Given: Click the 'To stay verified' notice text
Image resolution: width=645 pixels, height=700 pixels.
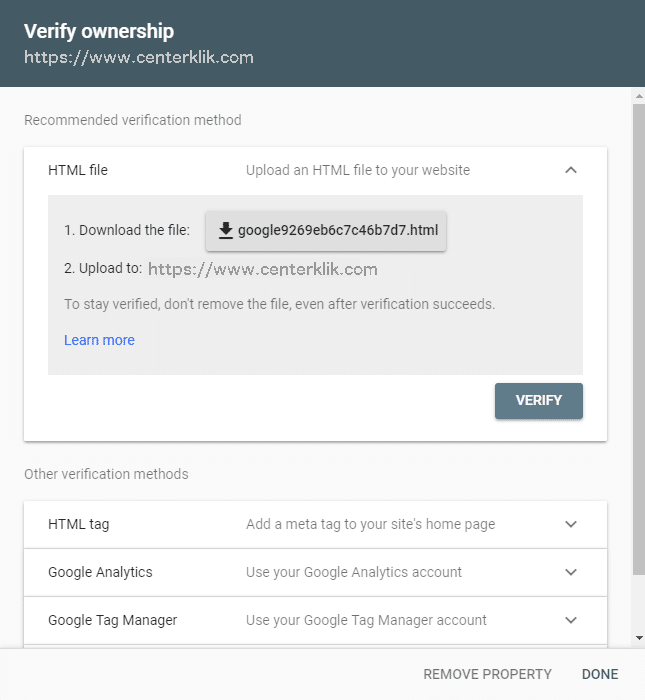Looking at the screenshot, I should pos(279,304).
